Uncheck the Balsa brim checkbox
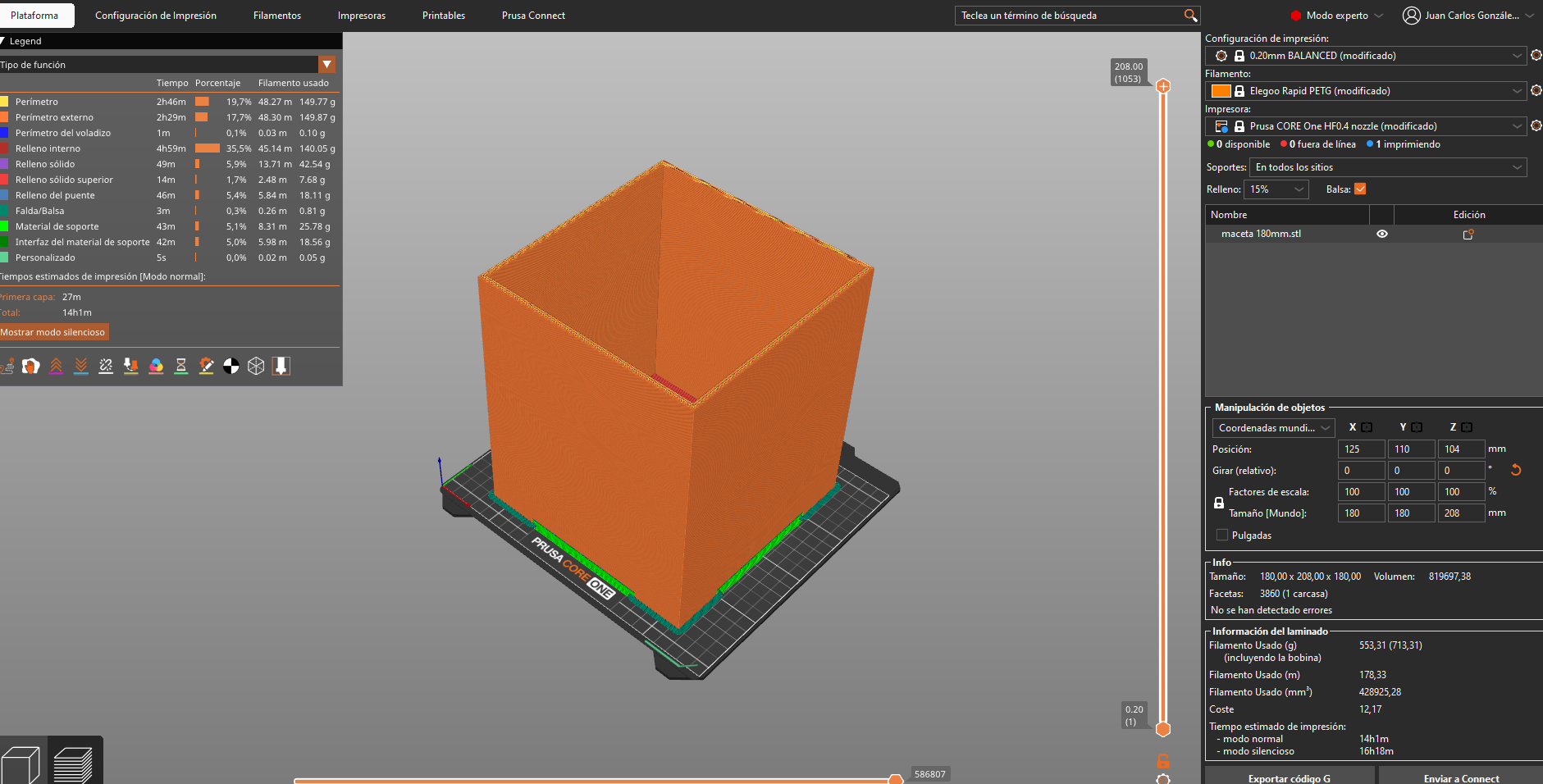1543x784 pixels. (x=1360, y=189)
